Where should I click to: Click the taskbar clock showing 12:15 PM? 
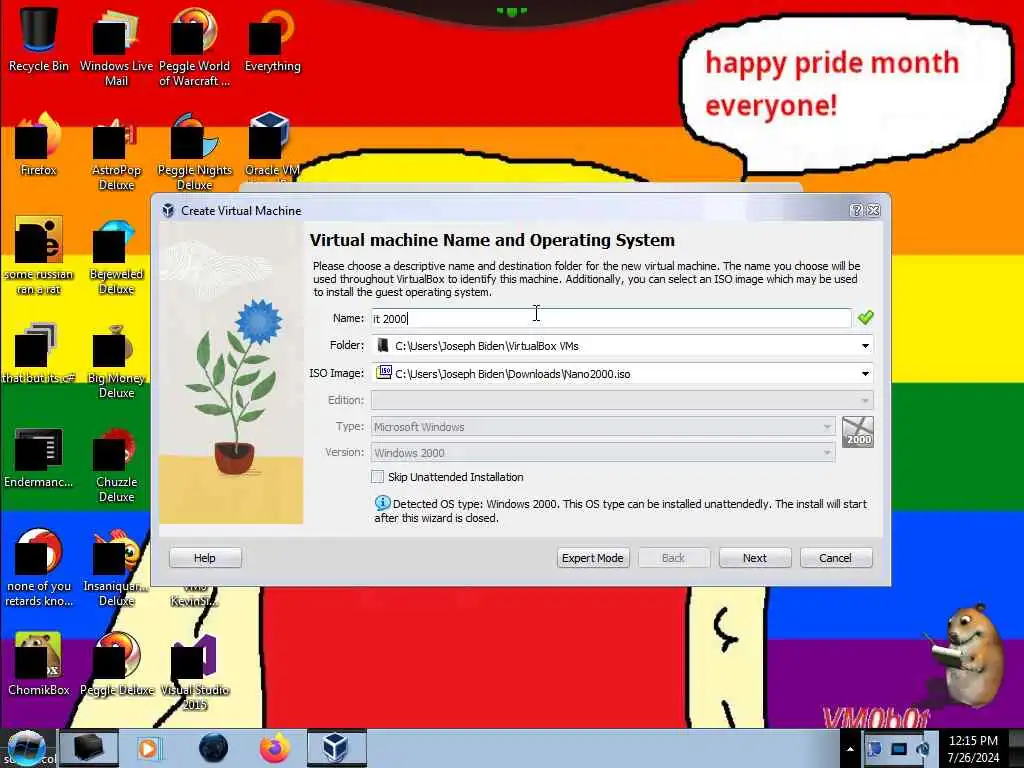pyautogui.click(x=973, y=749)
